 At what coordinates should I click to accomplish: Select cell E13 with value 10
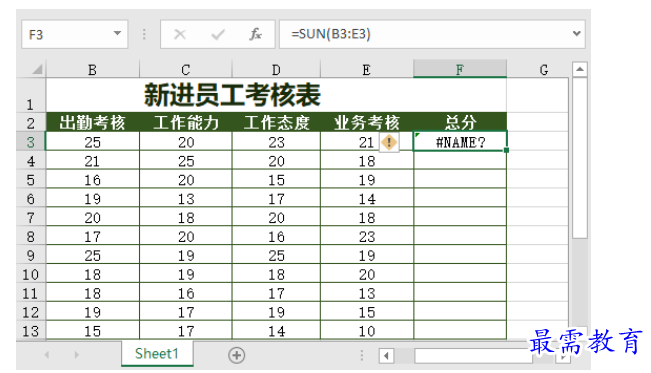(x=367, y=331)
